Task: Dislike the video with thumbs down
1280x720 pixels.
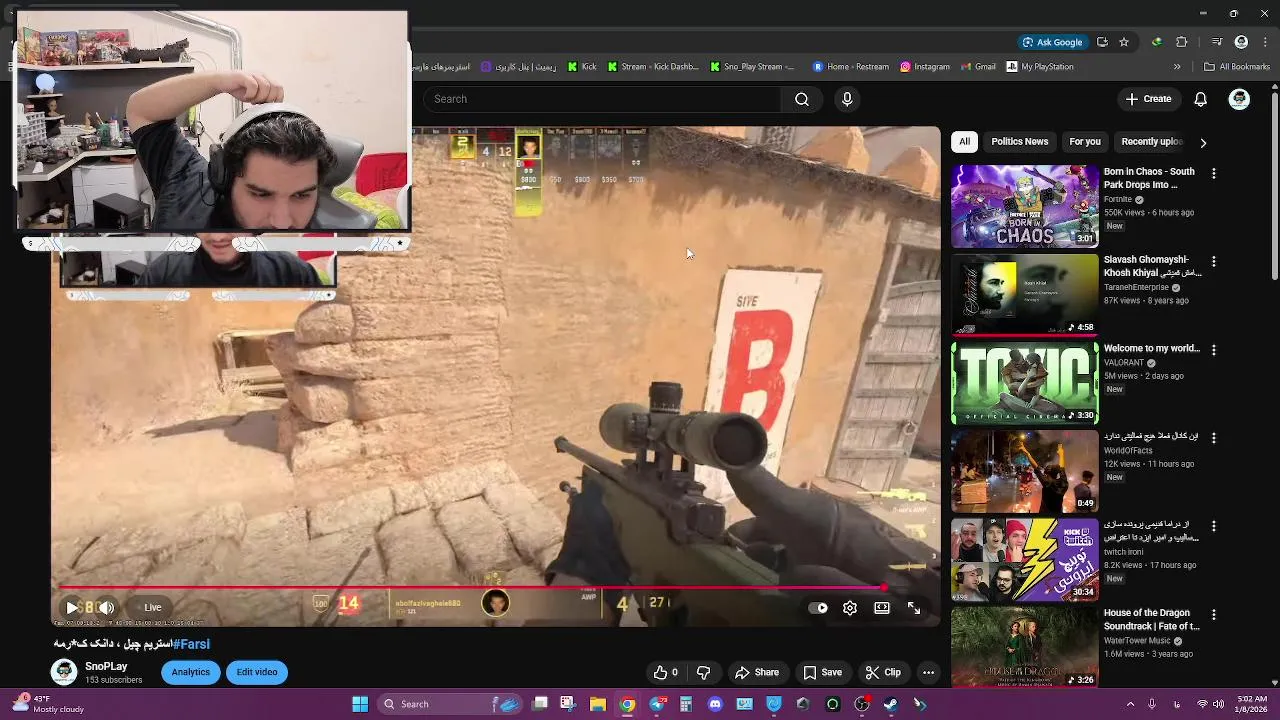Action: pyautogui.click(x=703, y=673)
